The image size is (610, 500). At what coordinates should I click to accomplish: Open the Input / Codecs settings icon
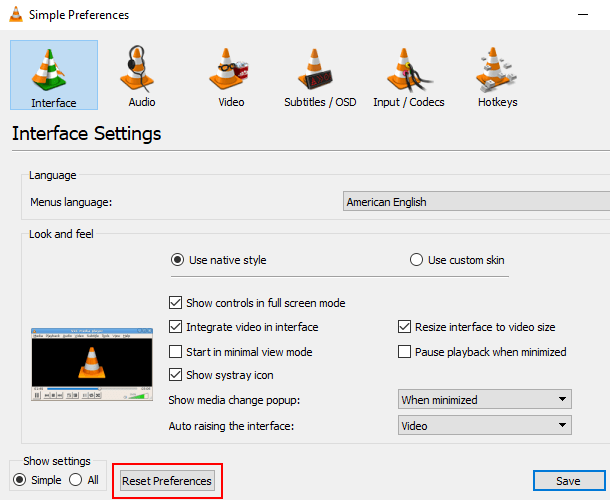coord(408,69)
